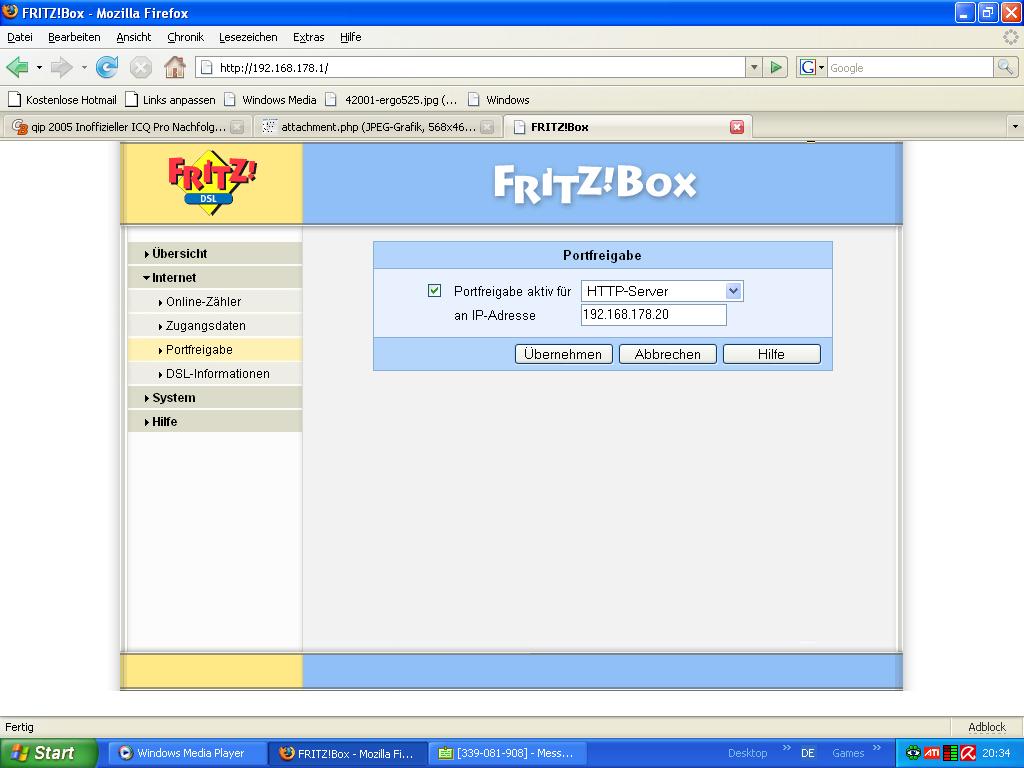1024x768 pixels.
Task: Open the Ansicht menu
Action: pos(133,37)
